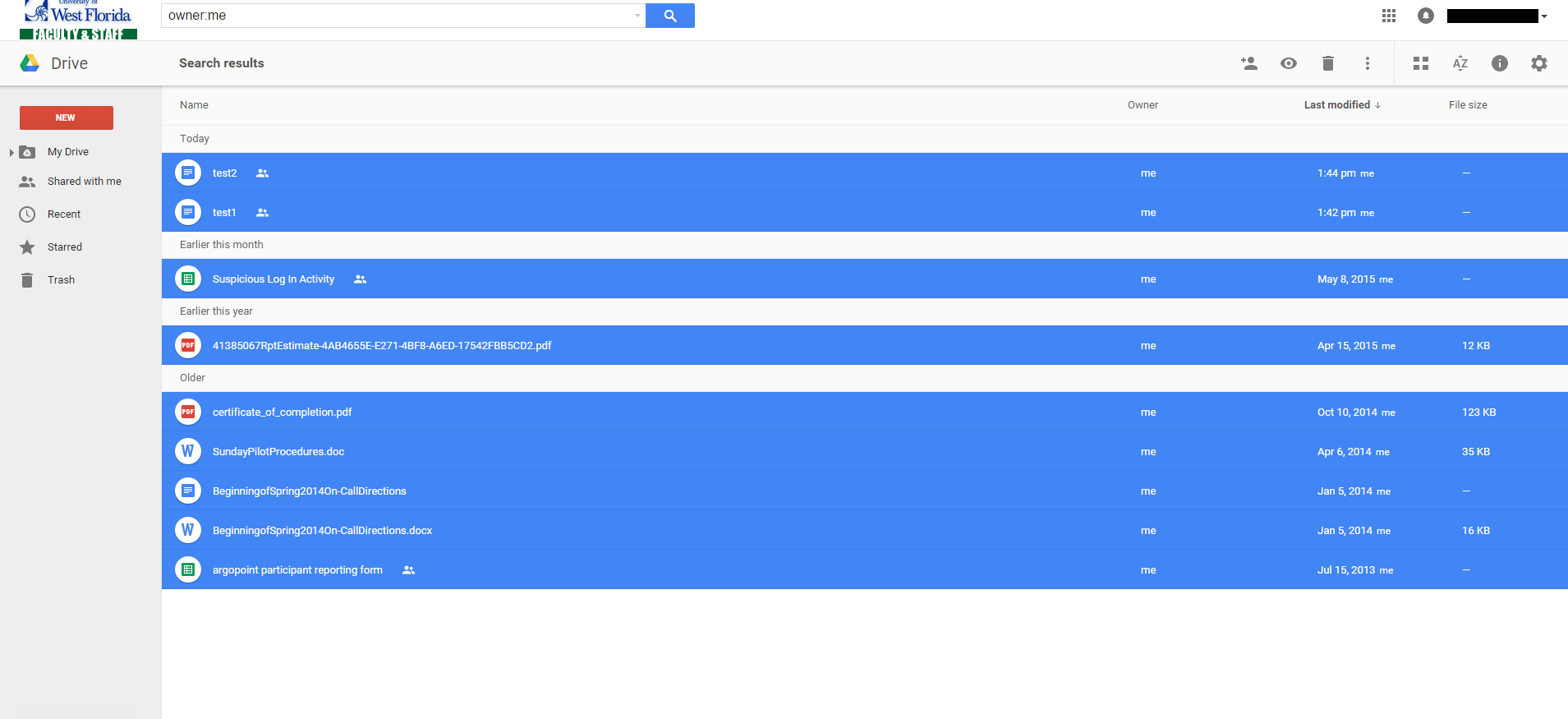Open the More actions three-dot menu
Image resolution: width=1568 pixels, height=719 pixels.
[x=1367, y=63]
